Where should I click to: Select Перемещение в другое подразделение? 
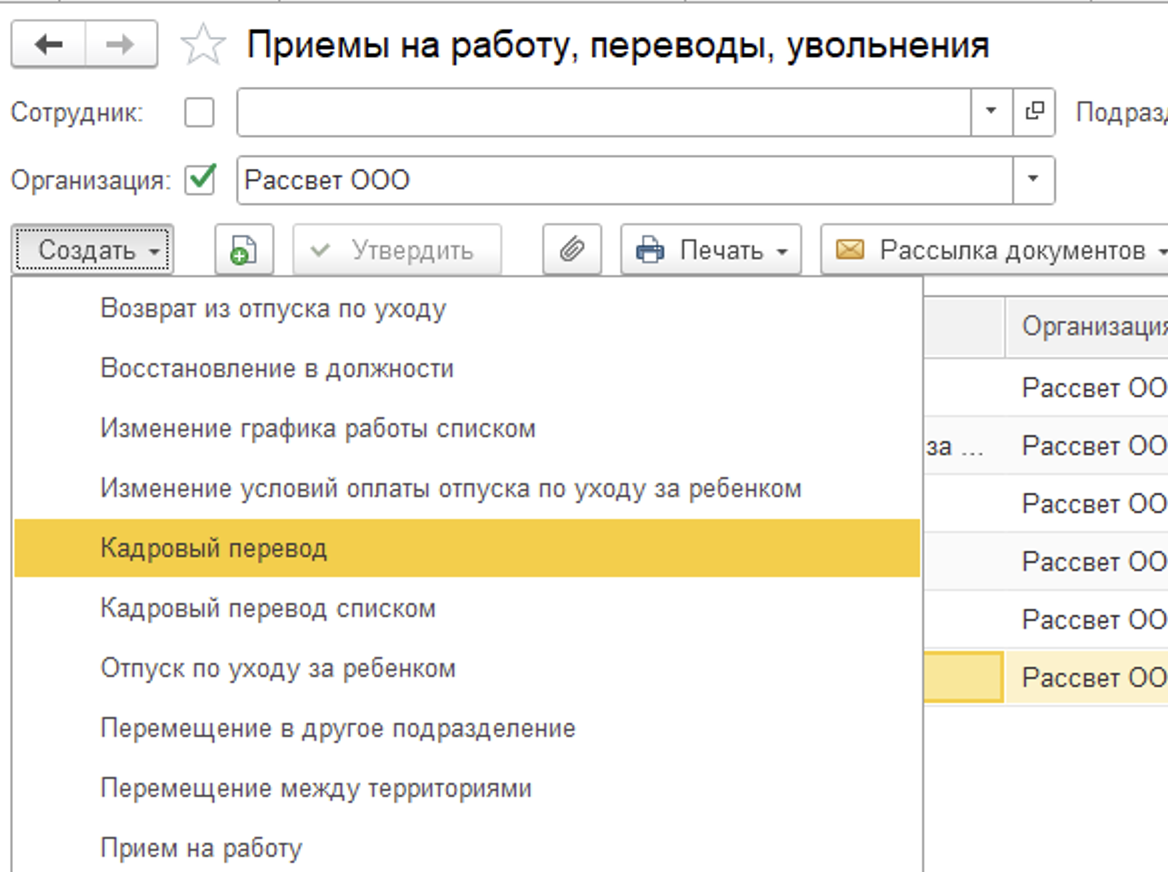(468, 728)
